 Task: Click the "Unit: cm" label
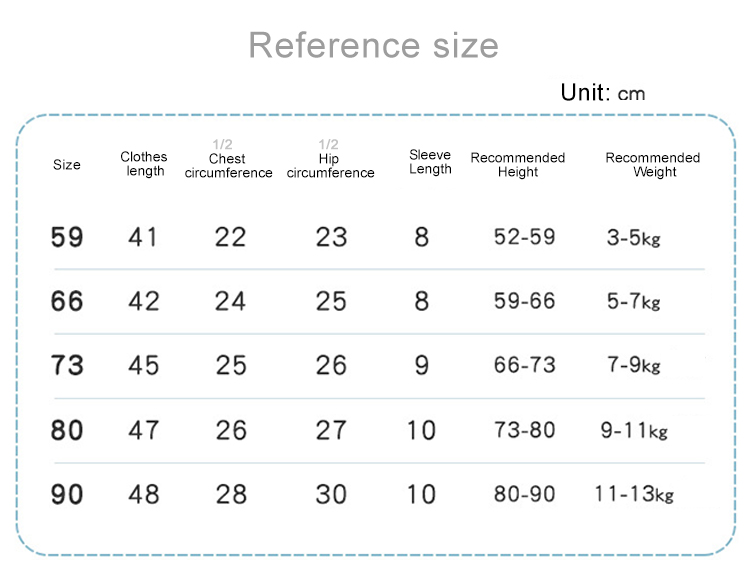click(x=602, y=93)
